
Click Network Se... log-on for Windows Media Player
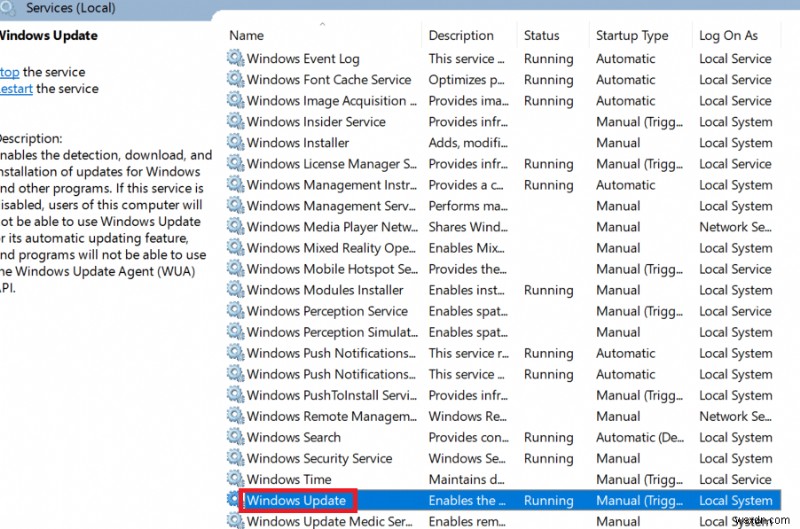(735, 227)
